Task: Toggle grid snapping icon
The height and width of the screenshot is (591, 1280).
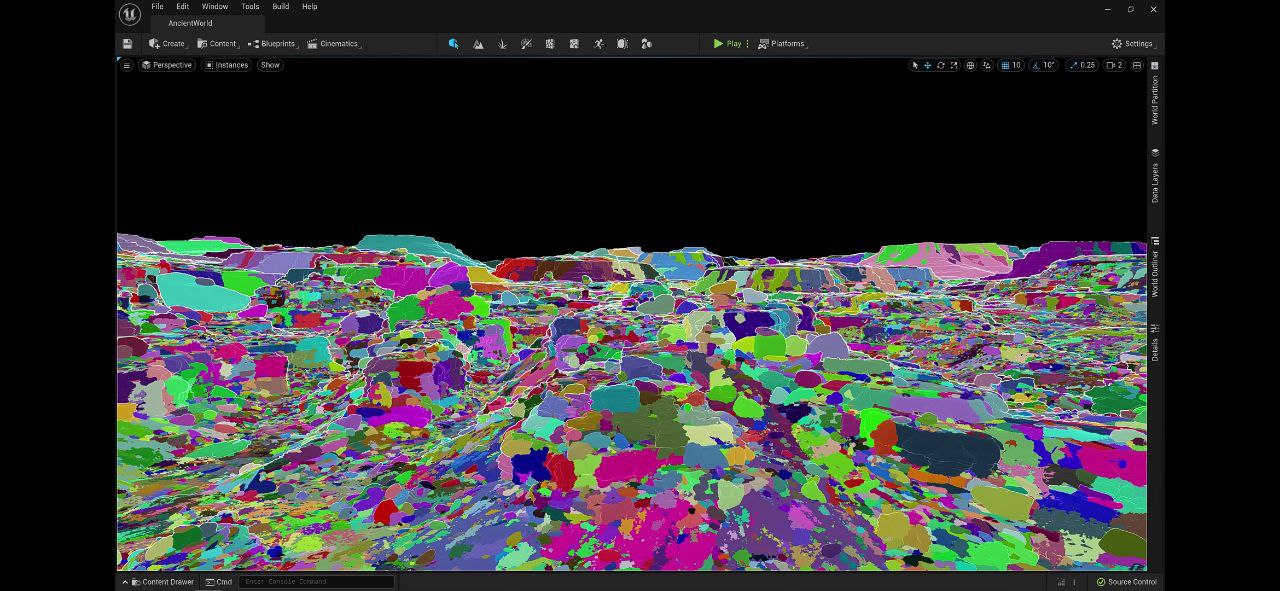Action: click(1005, 65)
